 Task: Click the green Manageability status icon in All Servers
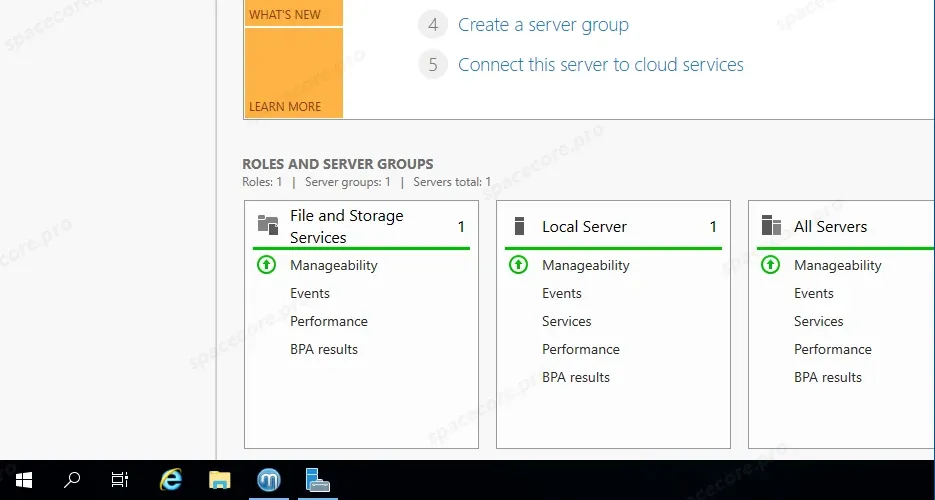click(770, 265)
